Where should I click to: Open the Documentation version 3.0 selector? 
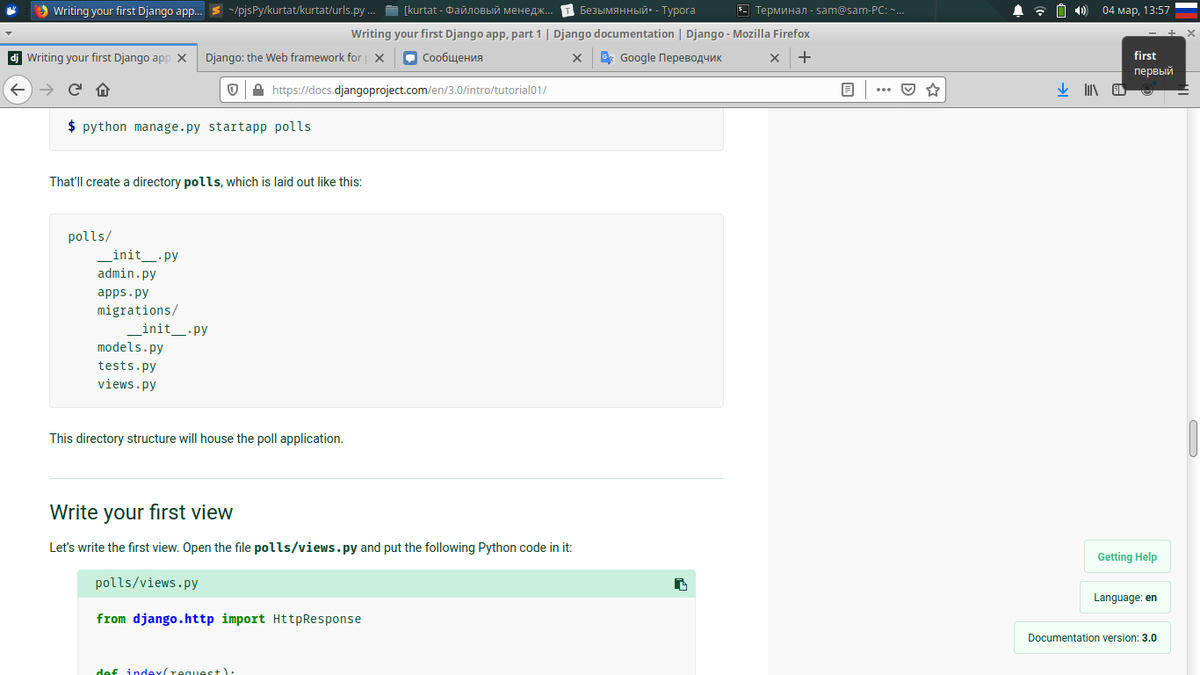pyautogui.click(x=1092, y=637)
